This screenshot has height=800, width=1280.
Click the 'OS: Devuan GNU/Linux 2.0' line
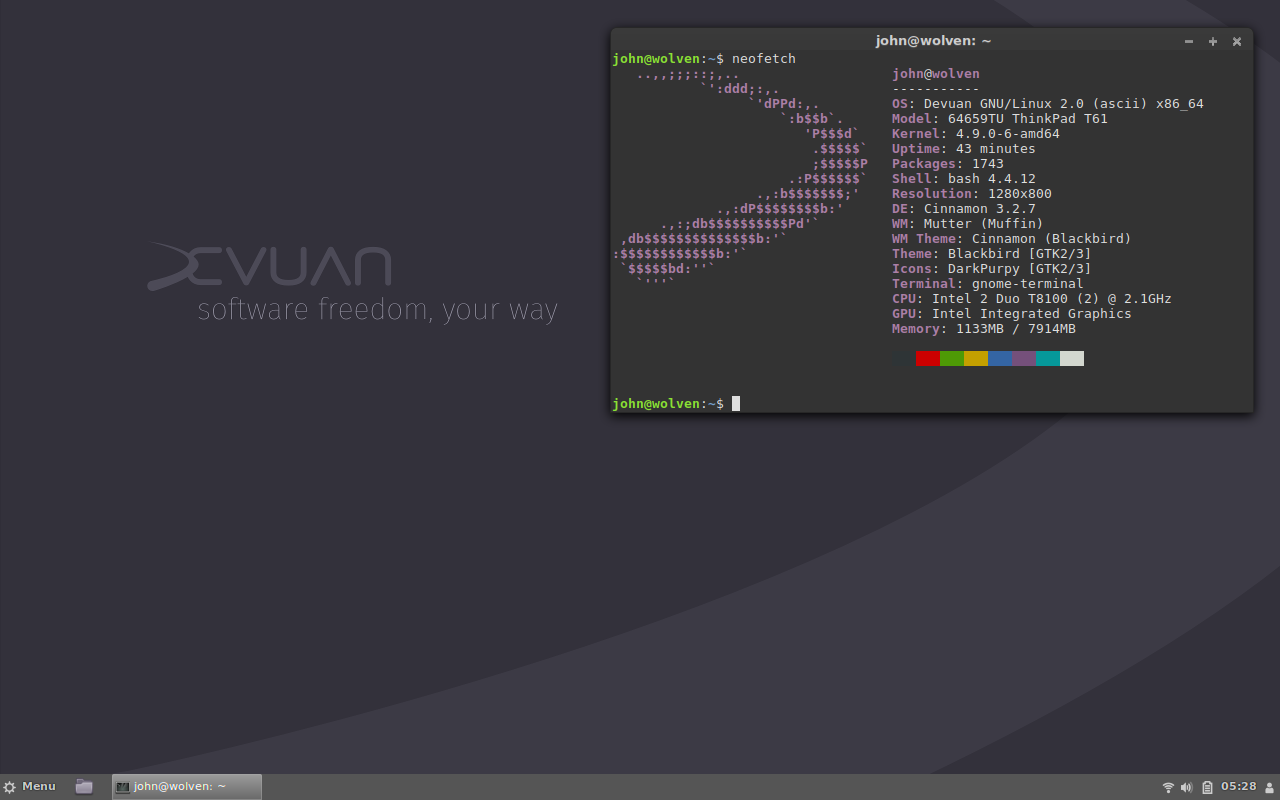coord(1048,104)
